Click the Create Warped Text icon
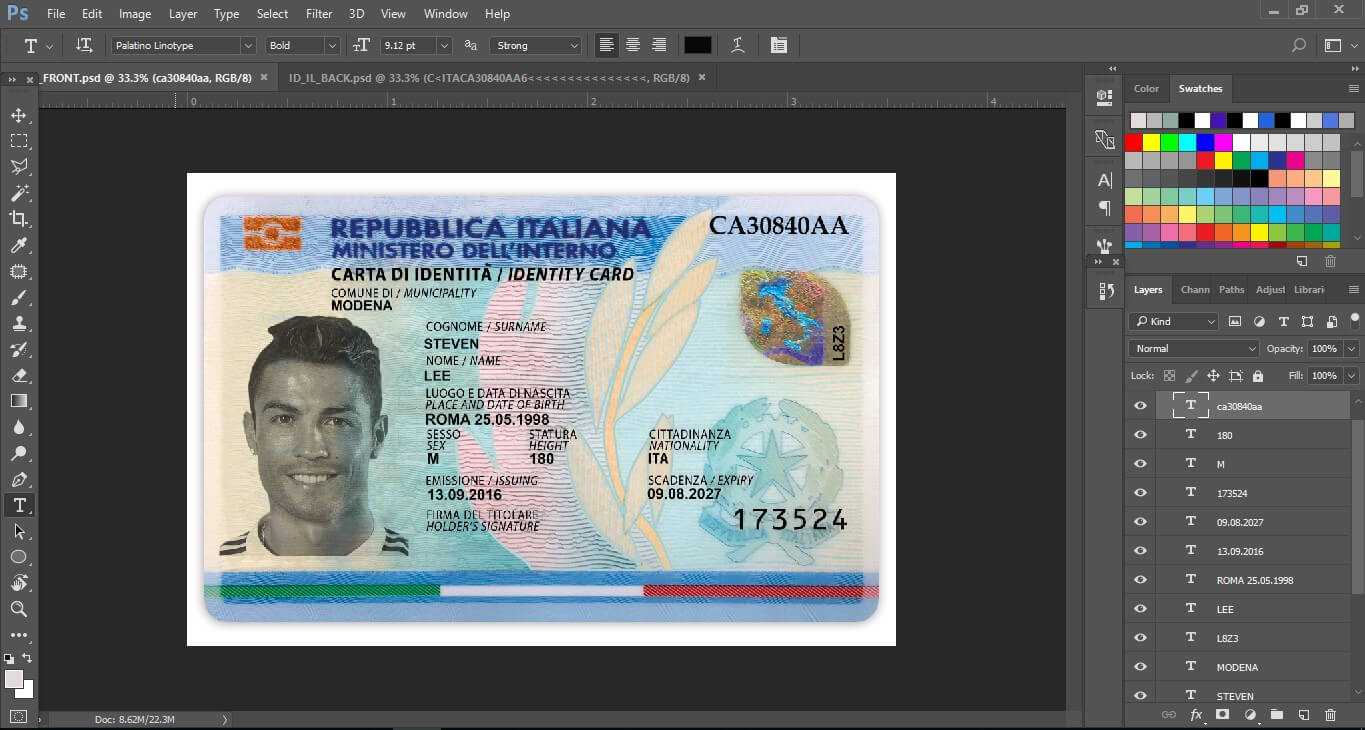The width and height of the screenshot is (1365, 730). [738, 45]
